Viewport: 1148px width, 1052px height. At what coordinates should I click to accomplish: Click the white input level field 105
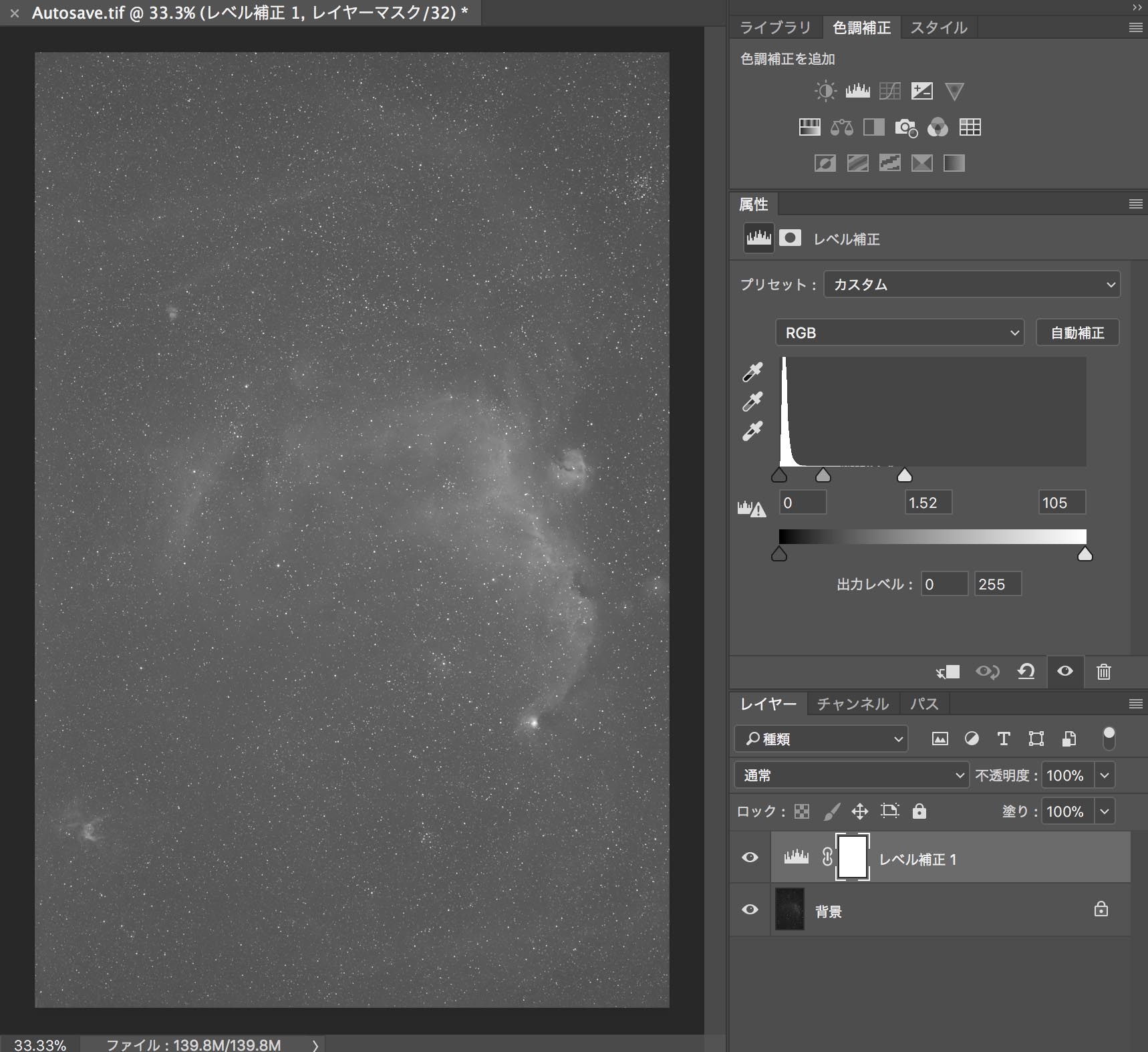click(x=1061, y=503)
